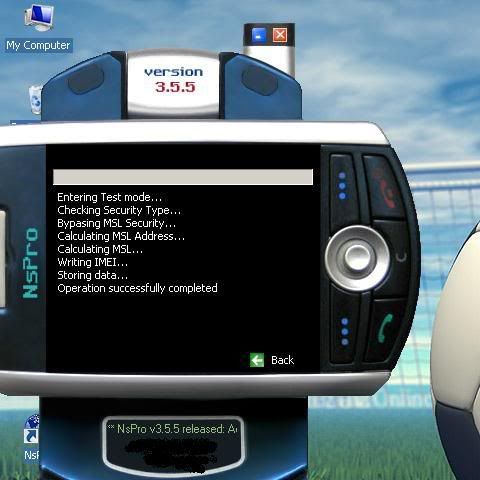Click the upper three-dot soft key

(342, 186)
